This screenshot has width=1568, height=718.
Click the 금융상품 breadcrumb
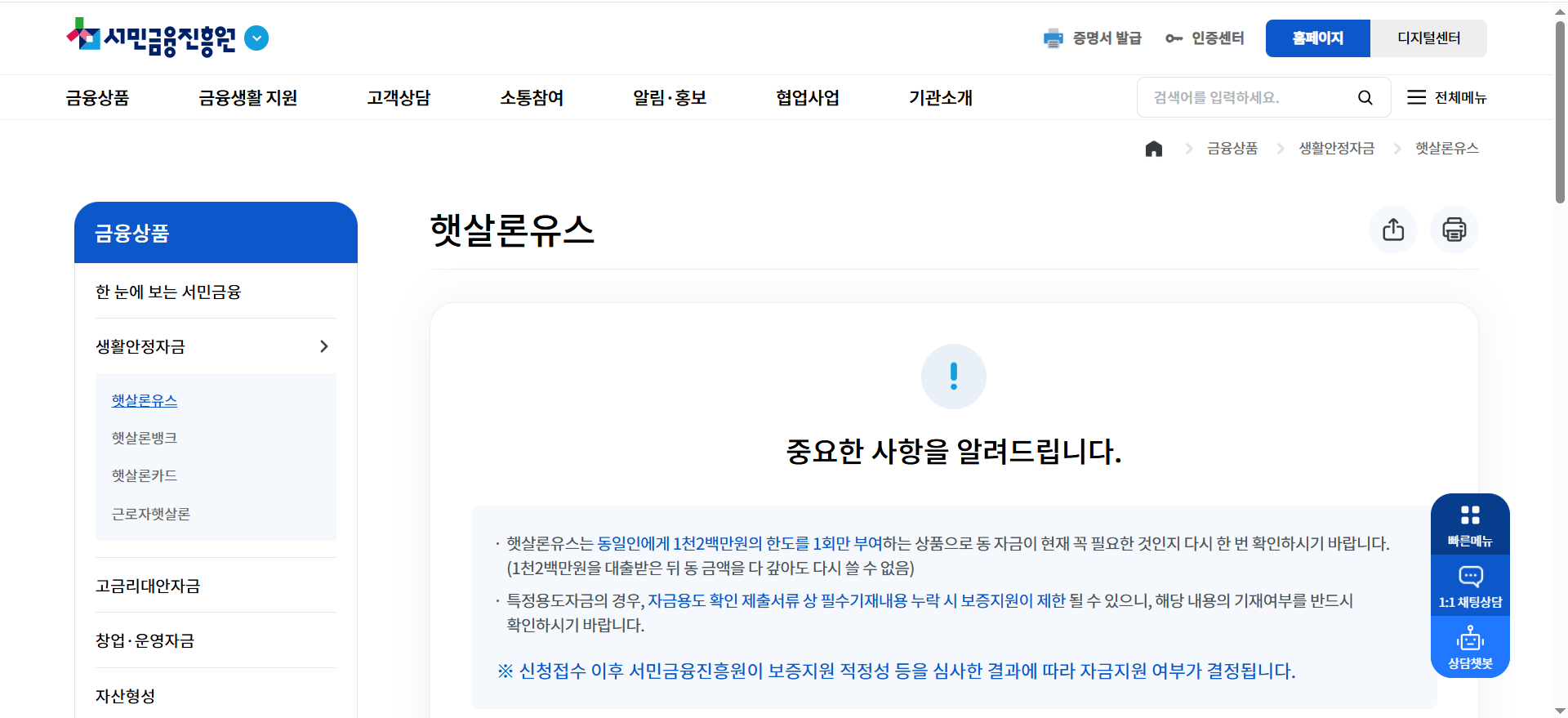(1232, 149)
